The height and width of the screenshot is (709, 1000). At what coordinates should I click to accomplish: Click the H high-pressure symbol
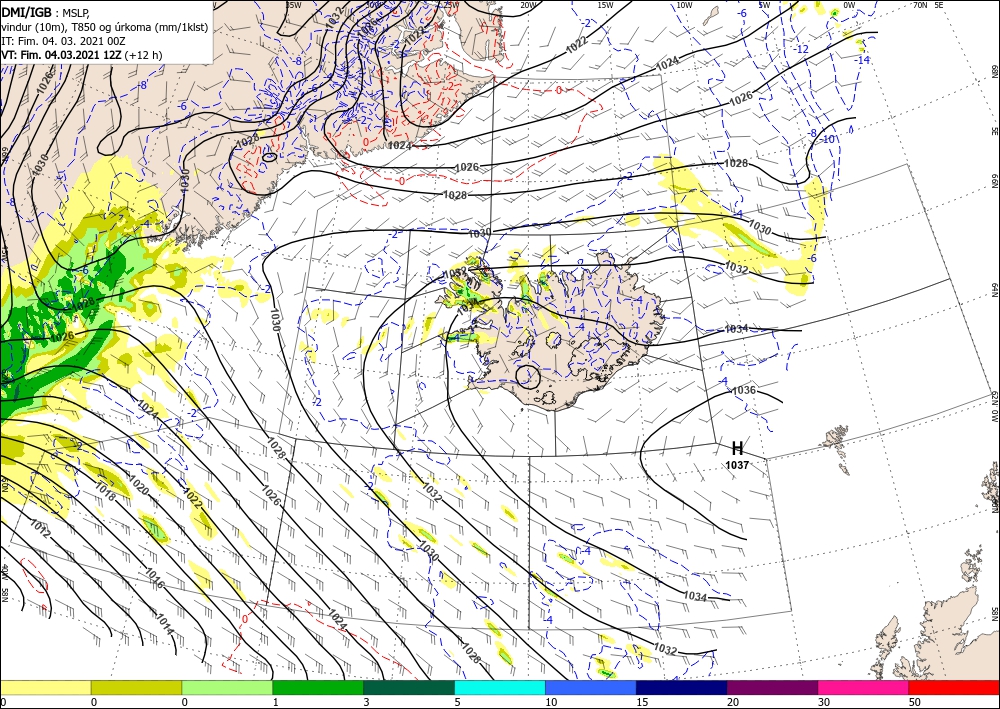[737, 448]
